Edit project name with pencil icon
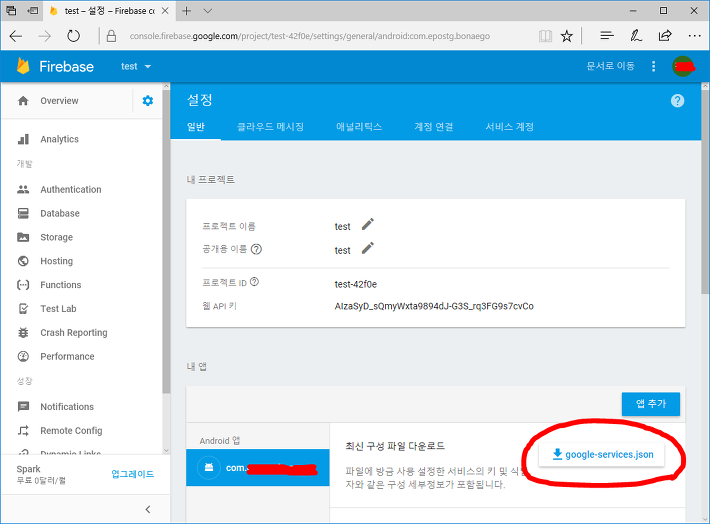Screen dimensions: 710x524 [368, 224]
